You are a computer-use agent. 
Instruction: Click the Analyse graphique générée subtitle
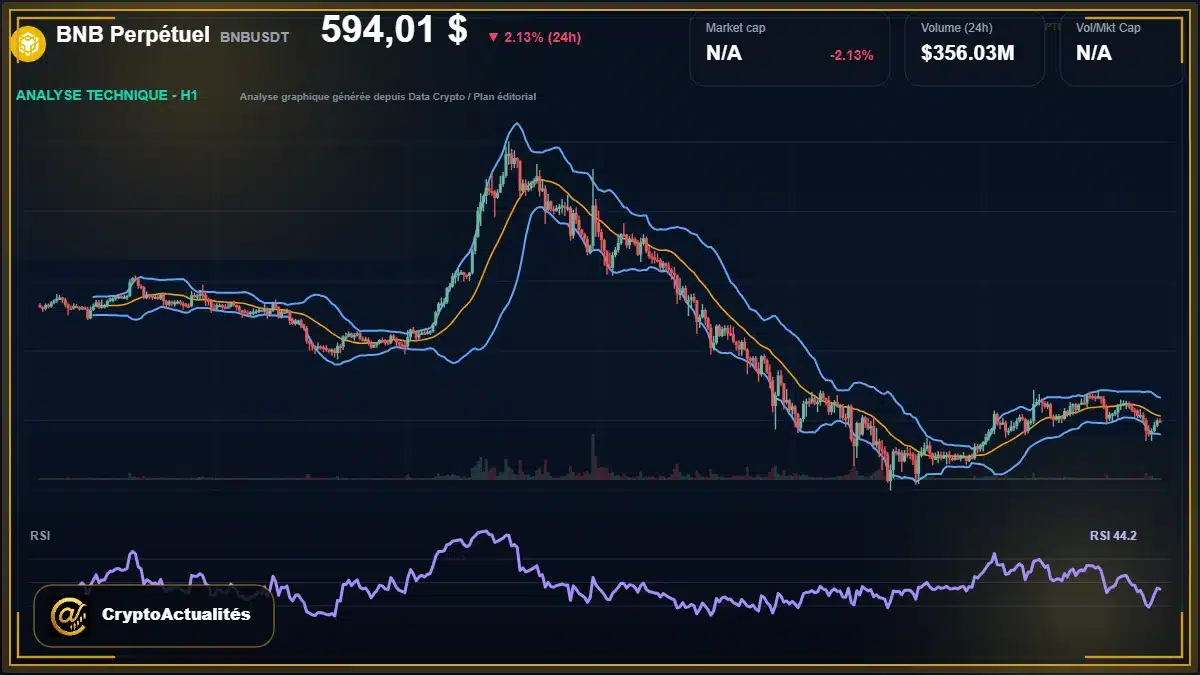pyautogui.click(x=388, y=97)
